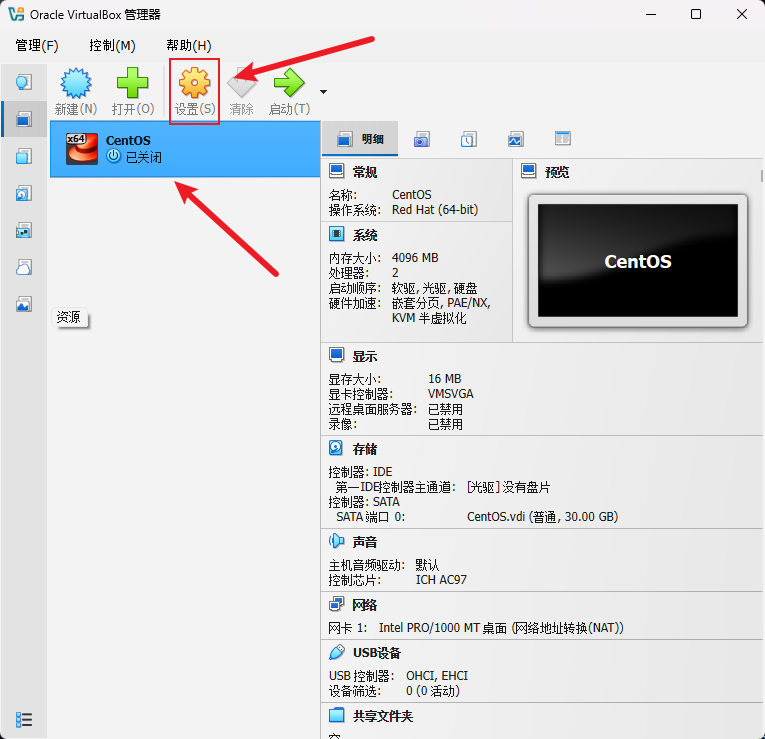Click the USB设备 section header
Screen dimensions: 765x739
[x=377, y=653]
